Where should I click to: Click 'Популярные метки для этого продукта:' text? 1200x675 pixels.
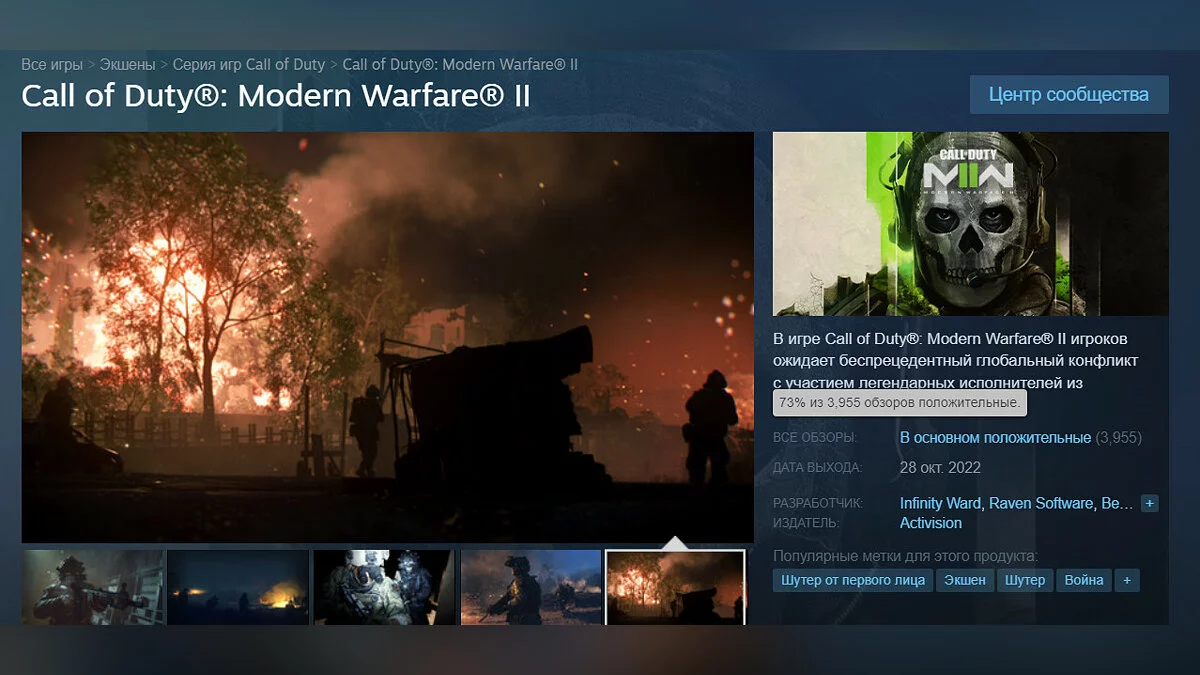906,556
